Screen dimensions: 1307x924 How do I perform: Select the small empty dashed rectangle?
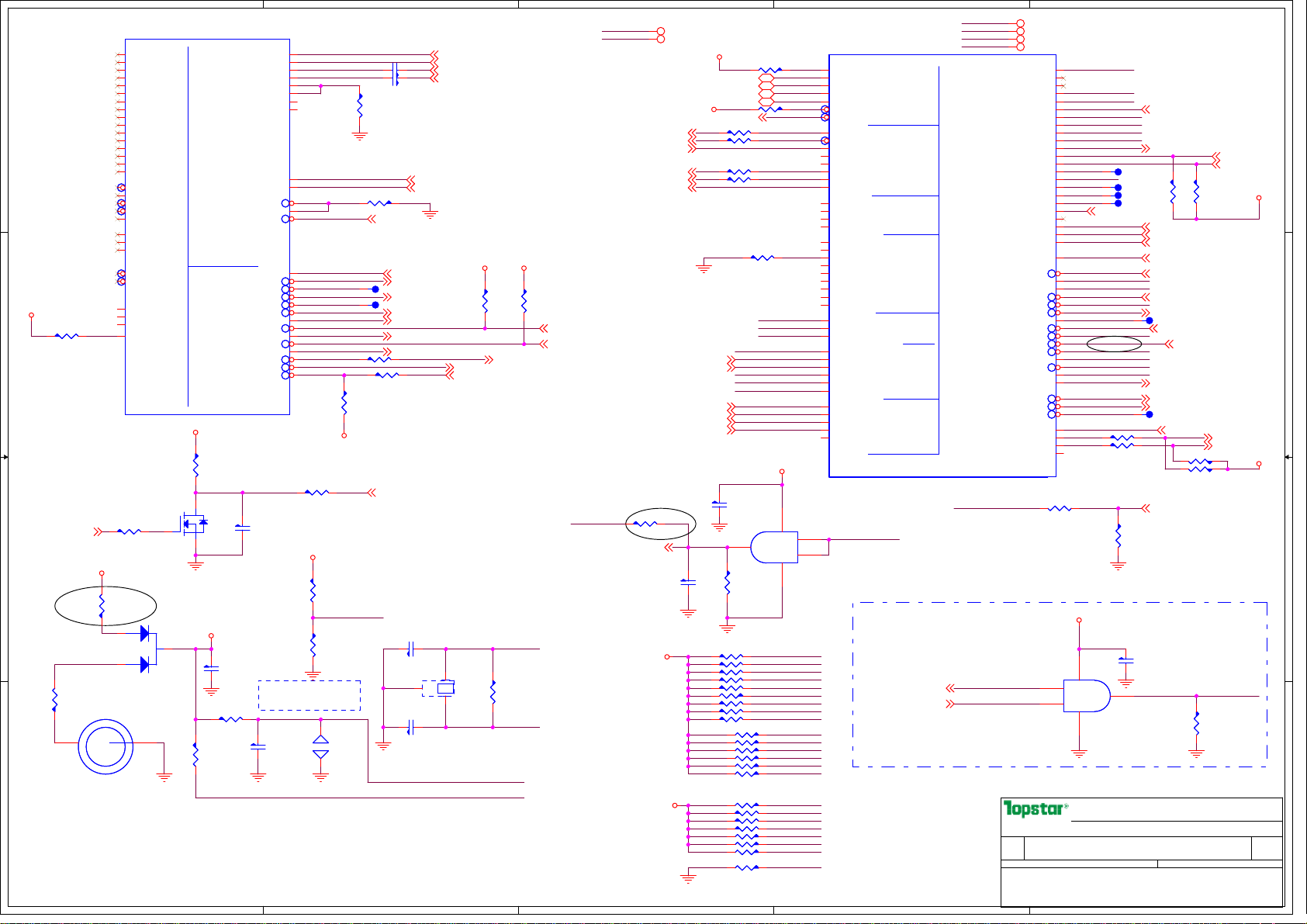coord(309,695)
